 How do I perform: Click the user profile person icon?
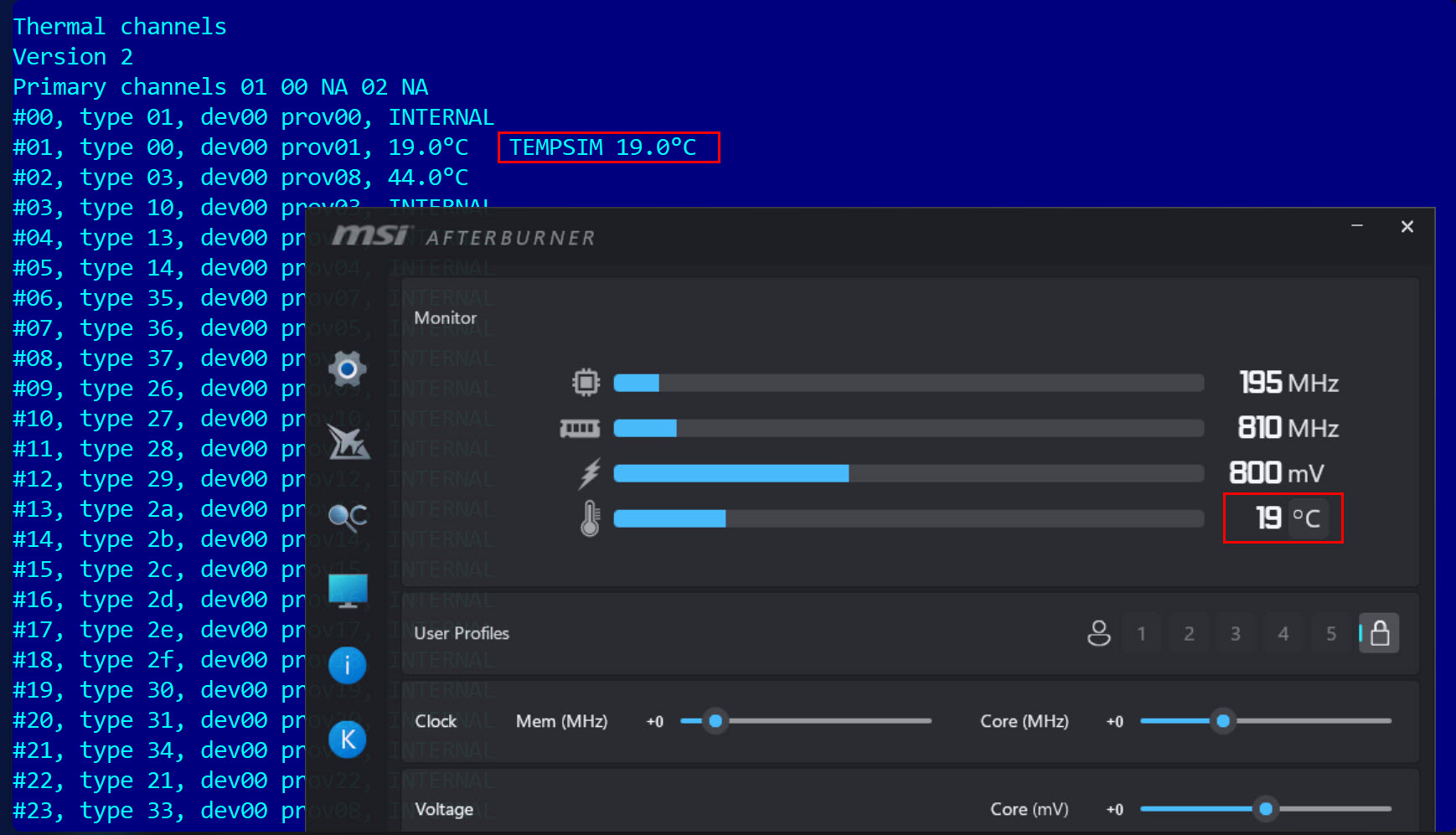click(x=1098, y=633)
